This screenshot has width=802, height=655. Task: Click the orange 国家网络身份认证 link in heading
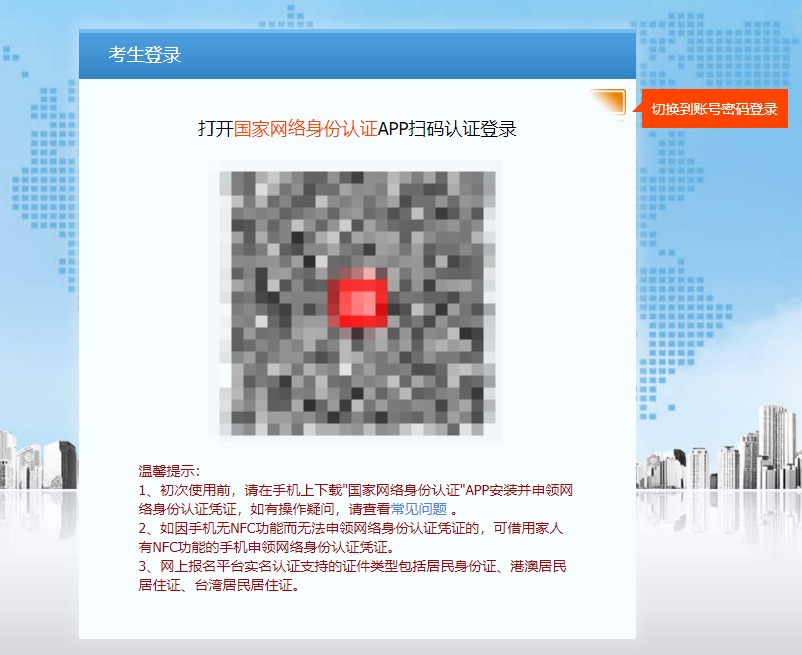(305, 129)
